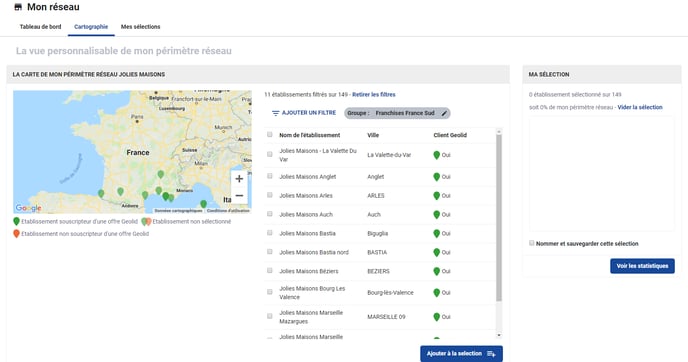This screenshot has height=362, width=688.
Task: Click the store icon next to Mon réseau
Action: click(x=18, y=7)
